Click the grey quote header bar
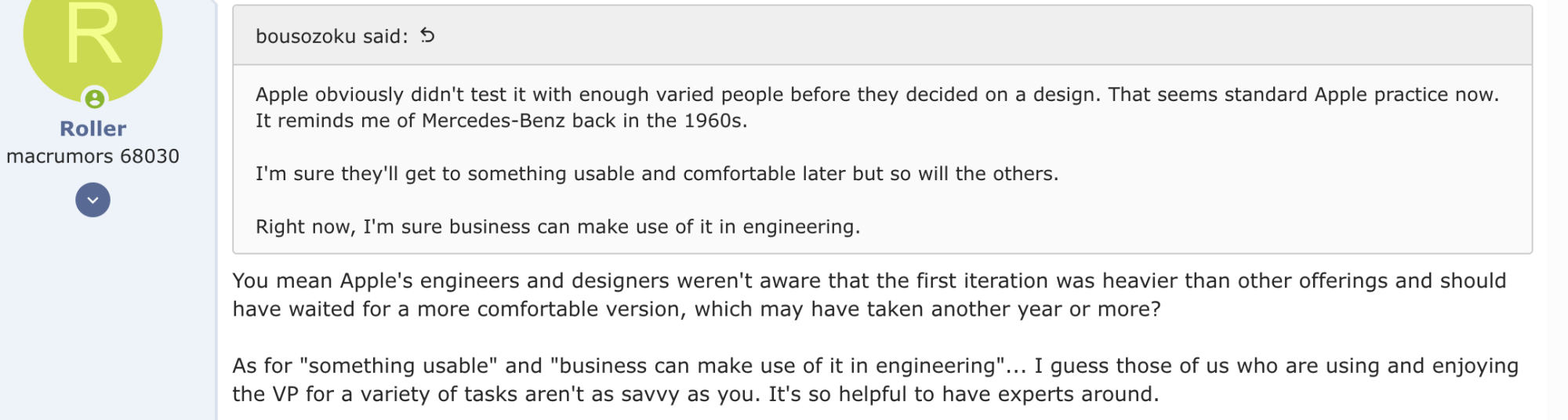The width and height of the screenshot is (1568, 420). click(x=882, y=35)
